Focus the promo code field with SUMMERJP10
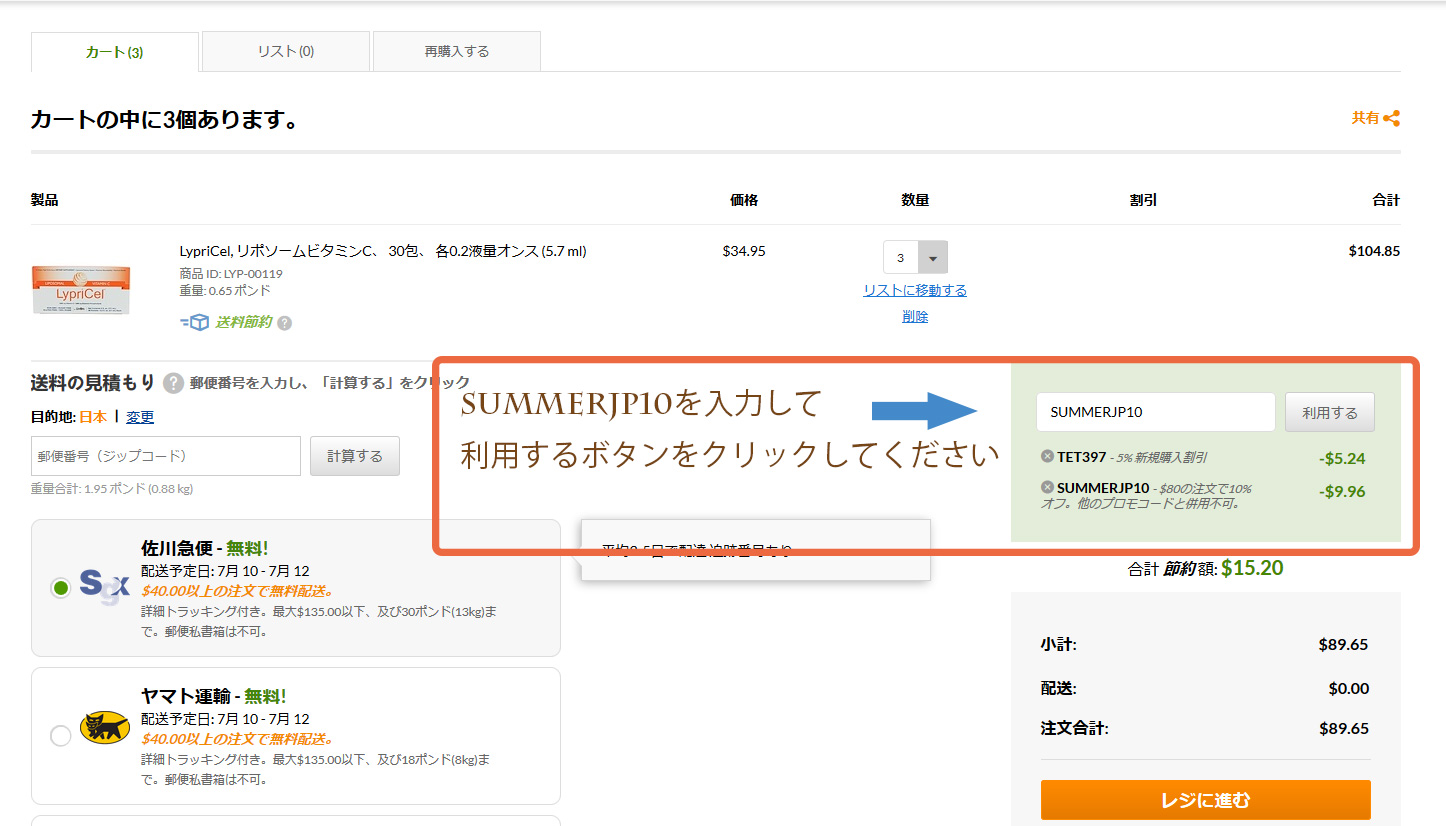This screenshot has width=1446, height=826. [x=1156, y=412]
